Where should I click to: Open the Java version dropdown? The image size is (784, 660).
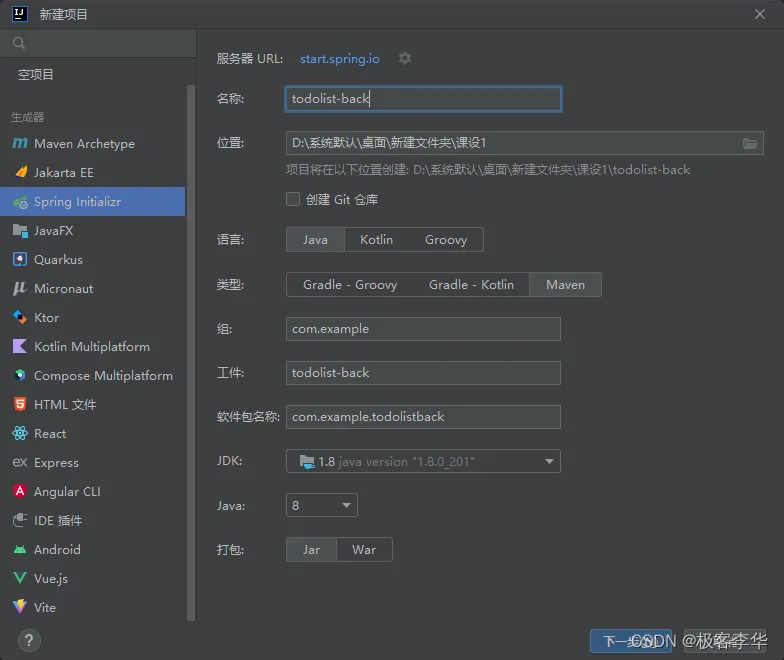(322, 505)
